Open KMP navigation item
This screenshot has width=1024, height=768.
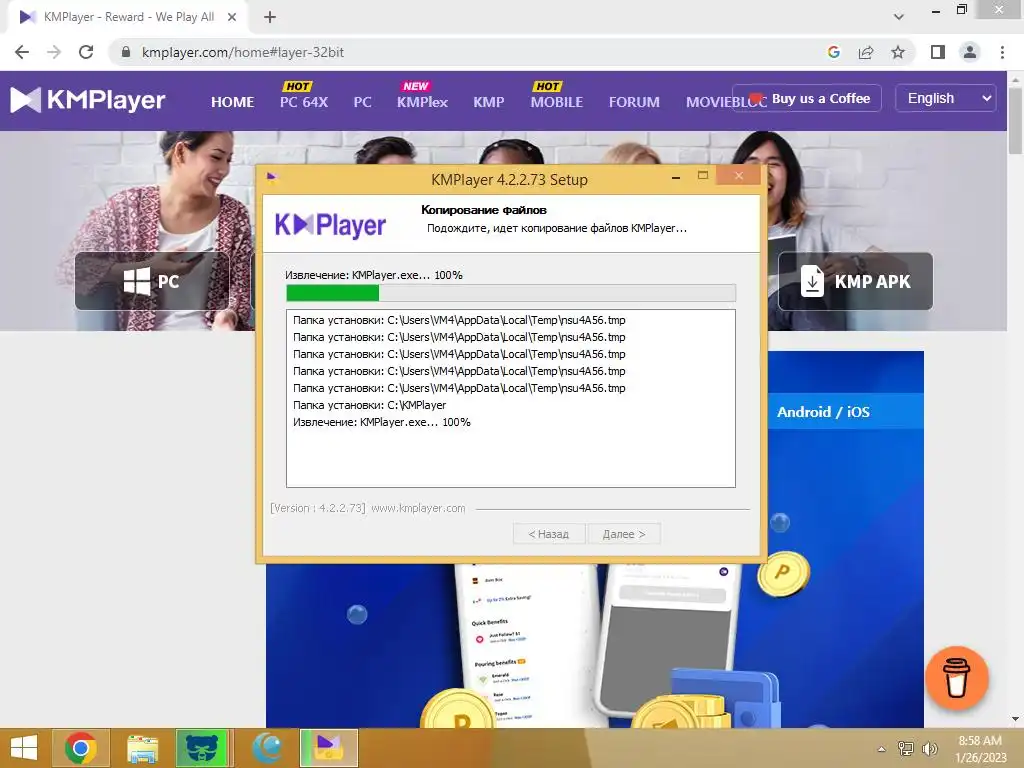point(488,102)
